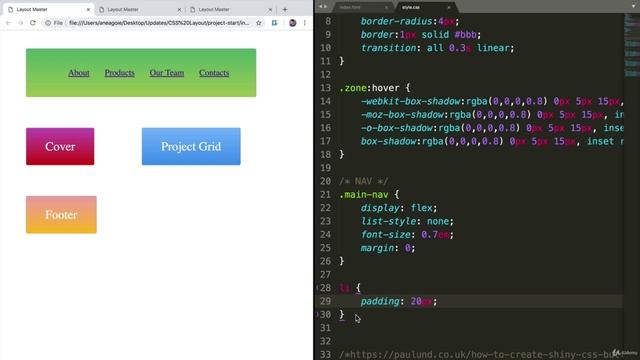Click 'font-size: 0.7em;' on line 24
This screenshot has width=640, height=360.
tap(407, 235)
